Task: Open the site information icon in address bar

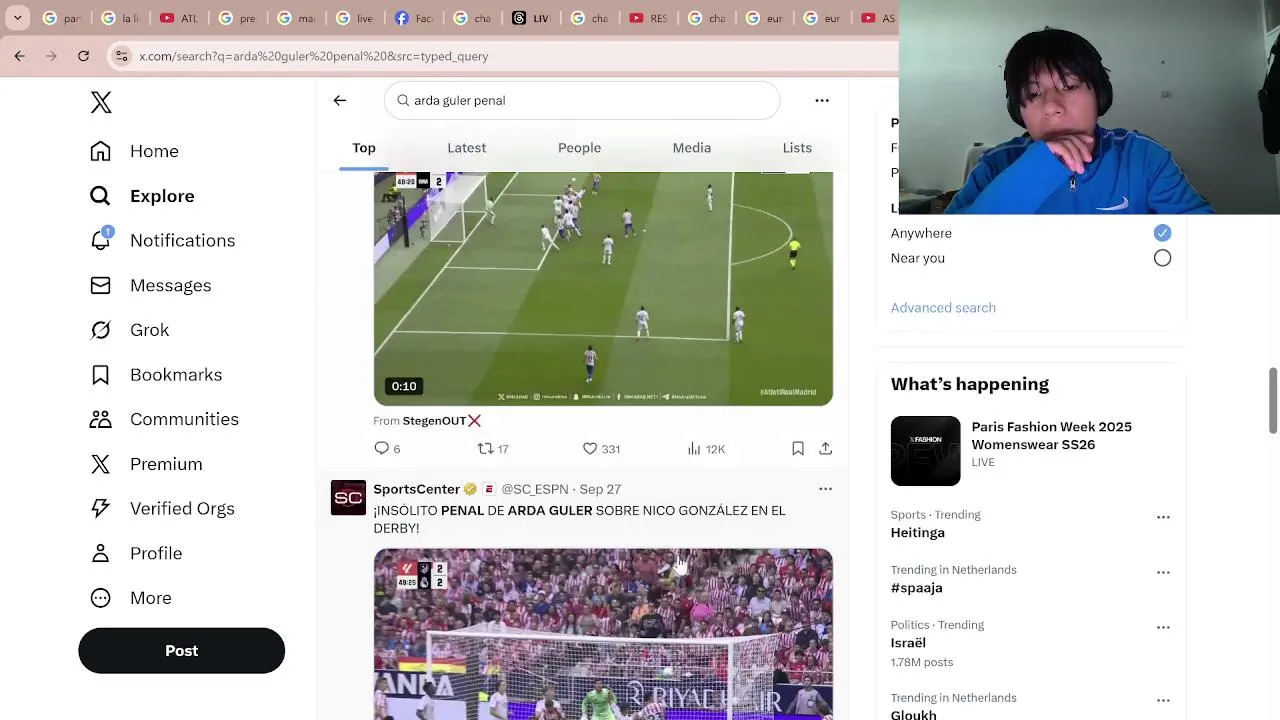Action: (x=121, y=56)
